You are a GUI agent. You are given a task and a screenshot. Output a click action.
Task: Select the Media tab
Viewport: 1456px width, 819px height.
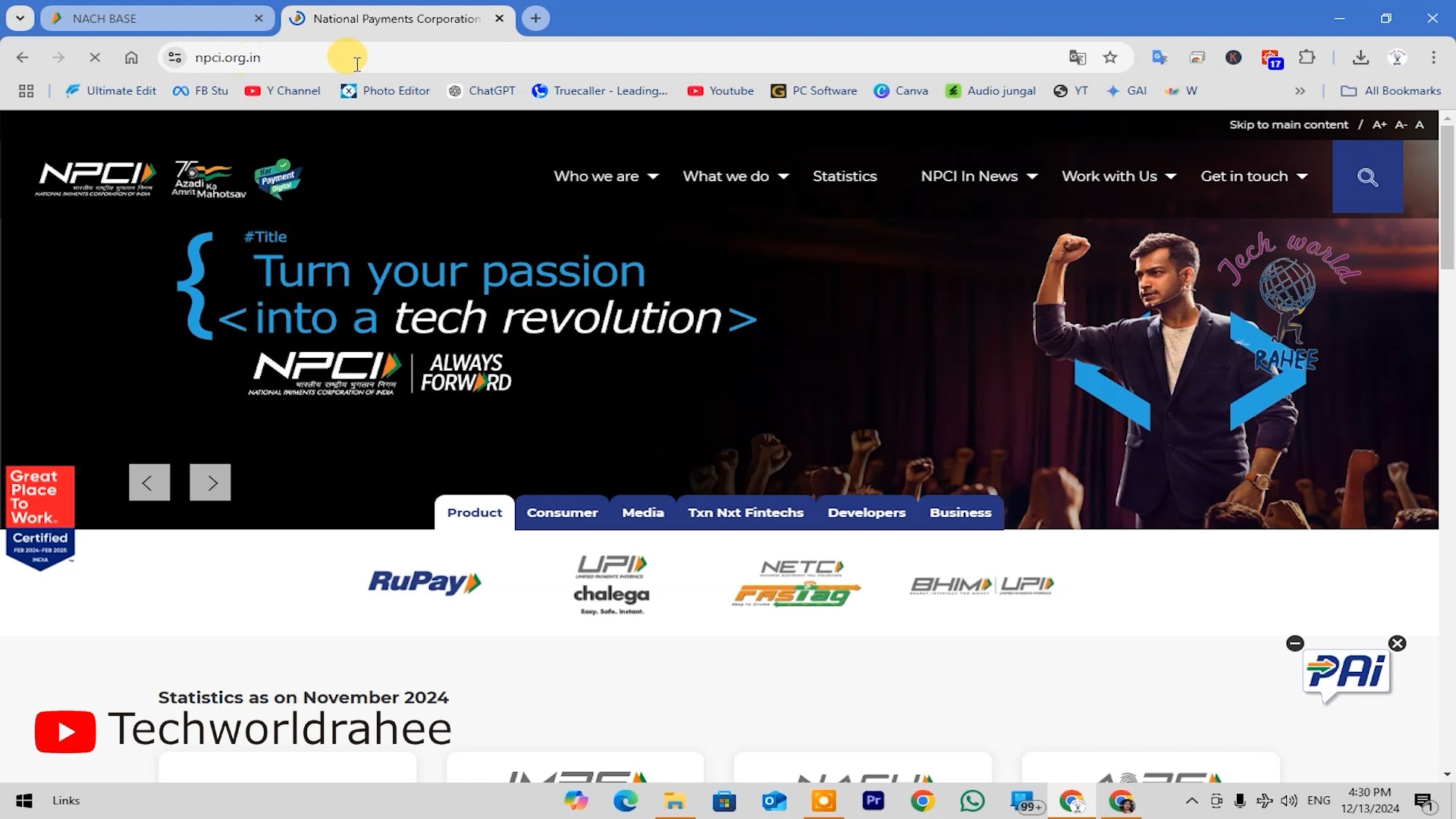coord(643,513)
